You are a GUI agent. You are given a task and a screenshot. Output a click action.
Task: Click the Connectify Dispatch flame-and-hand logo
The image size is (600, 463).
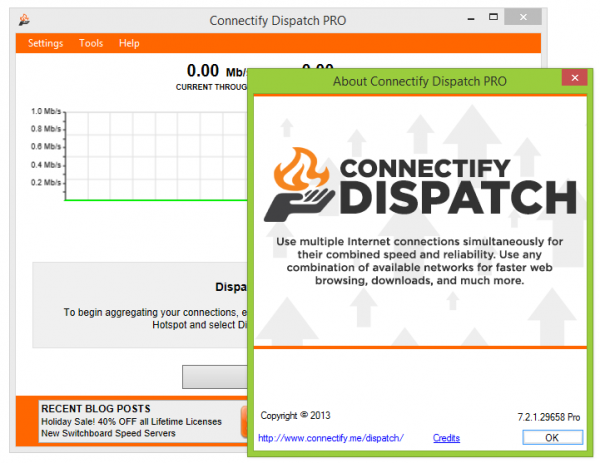click(299, 184)
